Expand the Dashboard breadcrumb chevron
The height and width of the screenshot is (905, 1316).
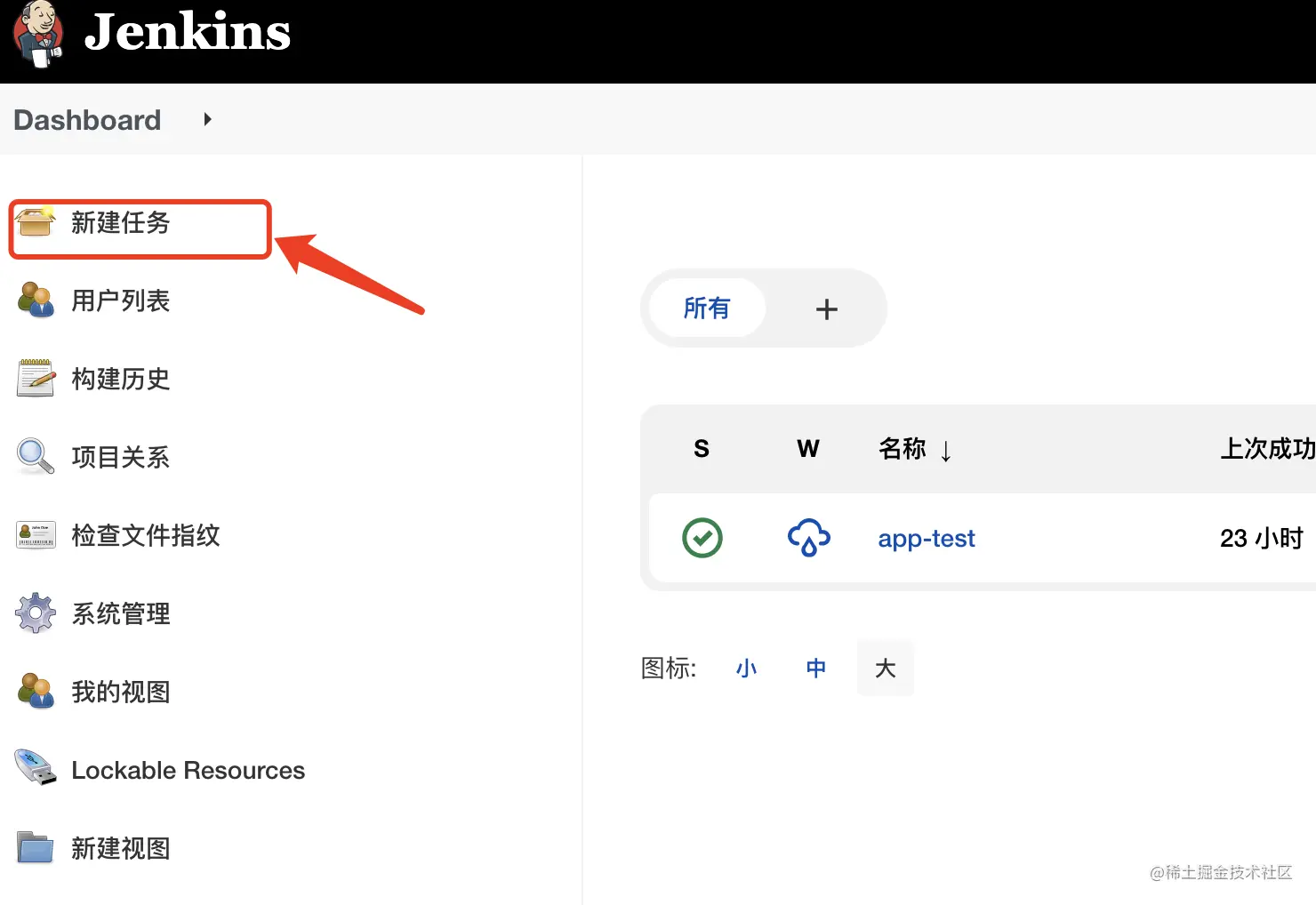(x=207, y=119)
